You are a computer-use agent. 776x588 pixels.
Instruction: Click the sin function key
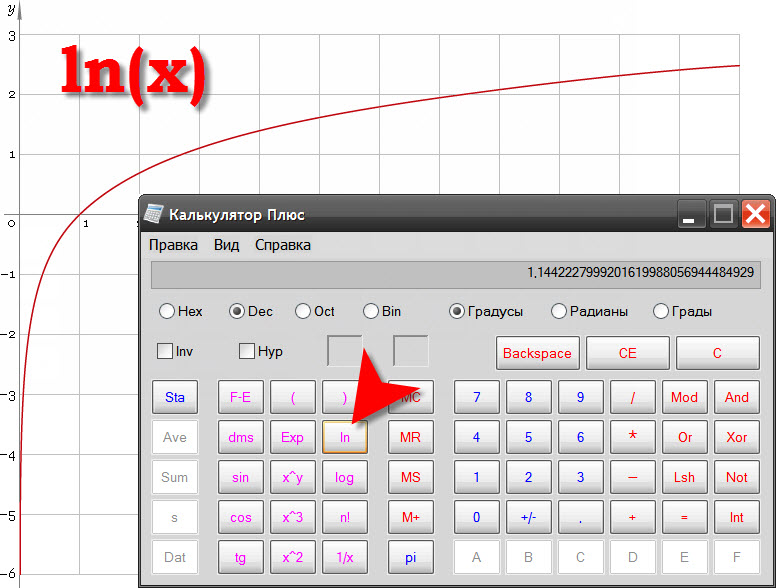coord(240,477)
